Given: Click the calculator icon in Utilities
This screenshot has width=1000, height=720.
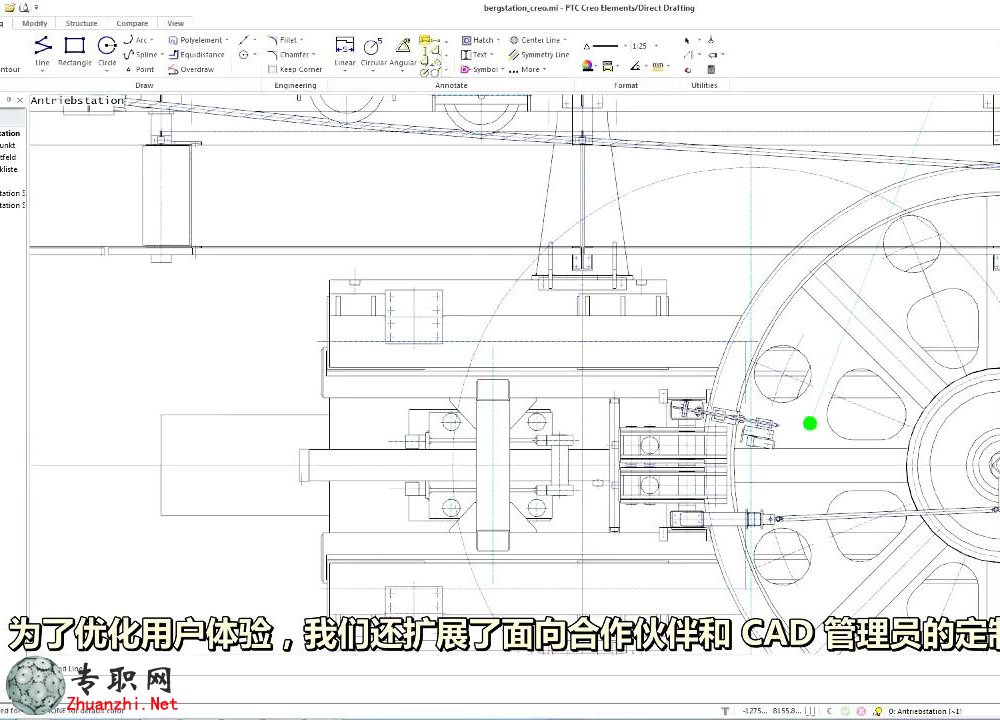Looking at the screenshot, I should (711, 69).
